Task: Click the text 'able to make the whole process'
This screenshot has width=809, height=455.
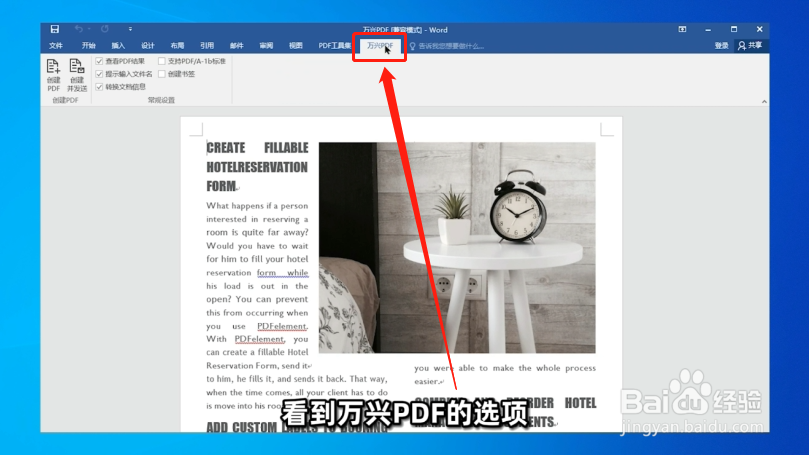Action: coord(527,368)
